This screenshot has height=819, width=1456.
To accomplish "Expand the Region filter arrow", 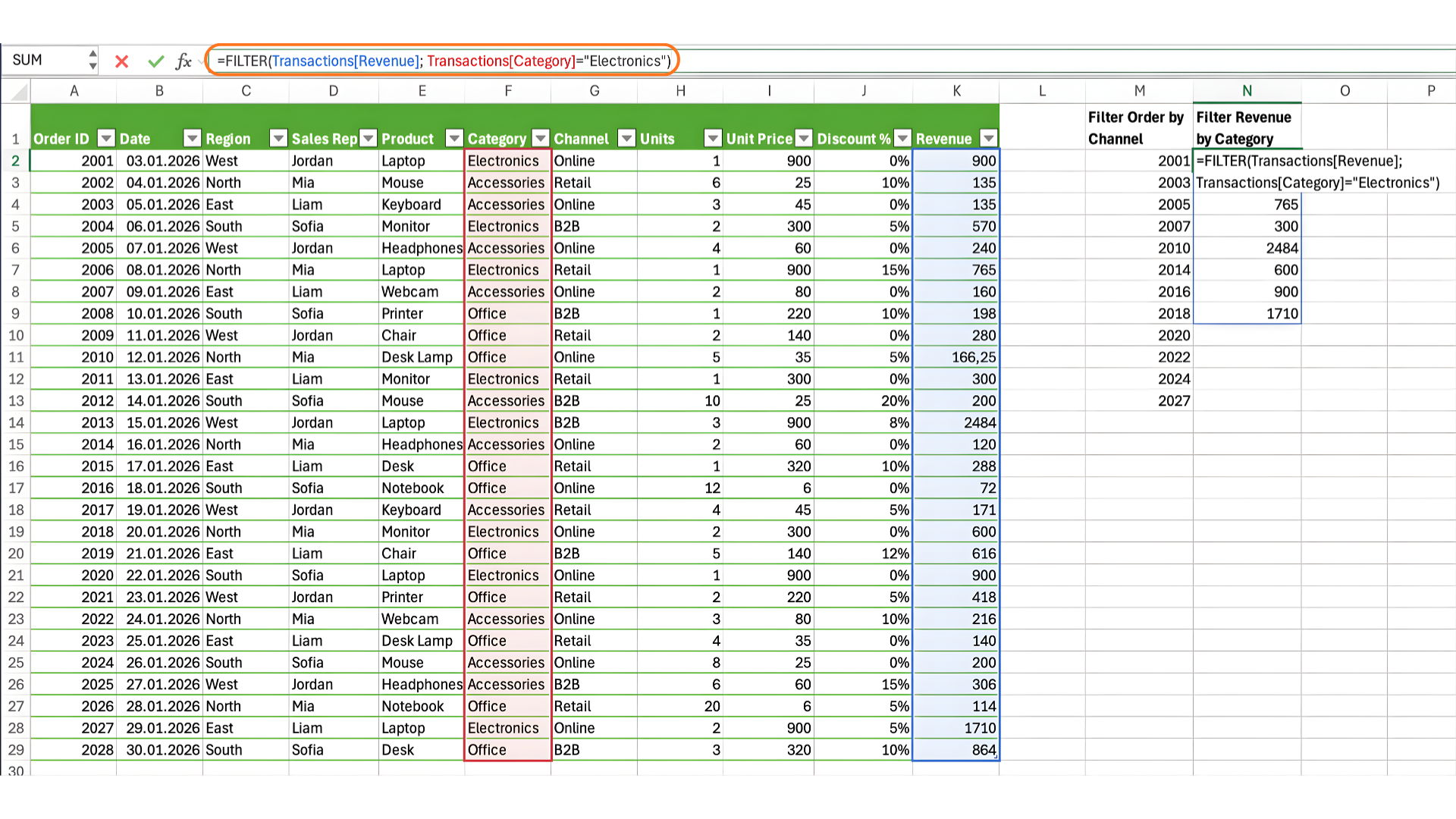I will click(x=278, y=139).
